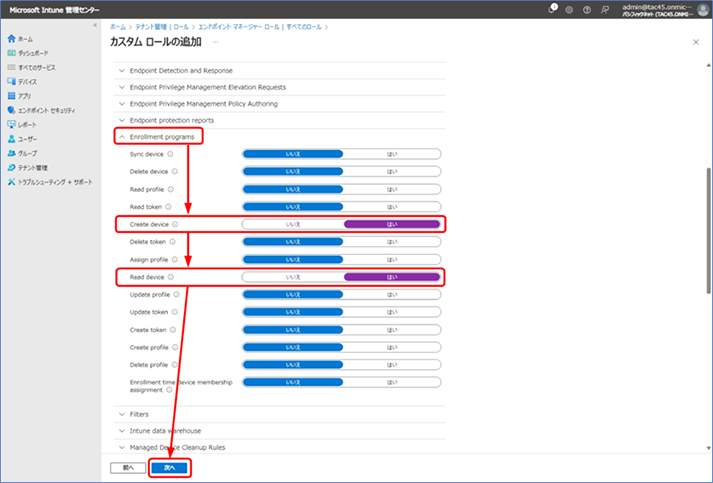
Task: Click the Dashboard icon in sidebar
Action: pos(11,53)
